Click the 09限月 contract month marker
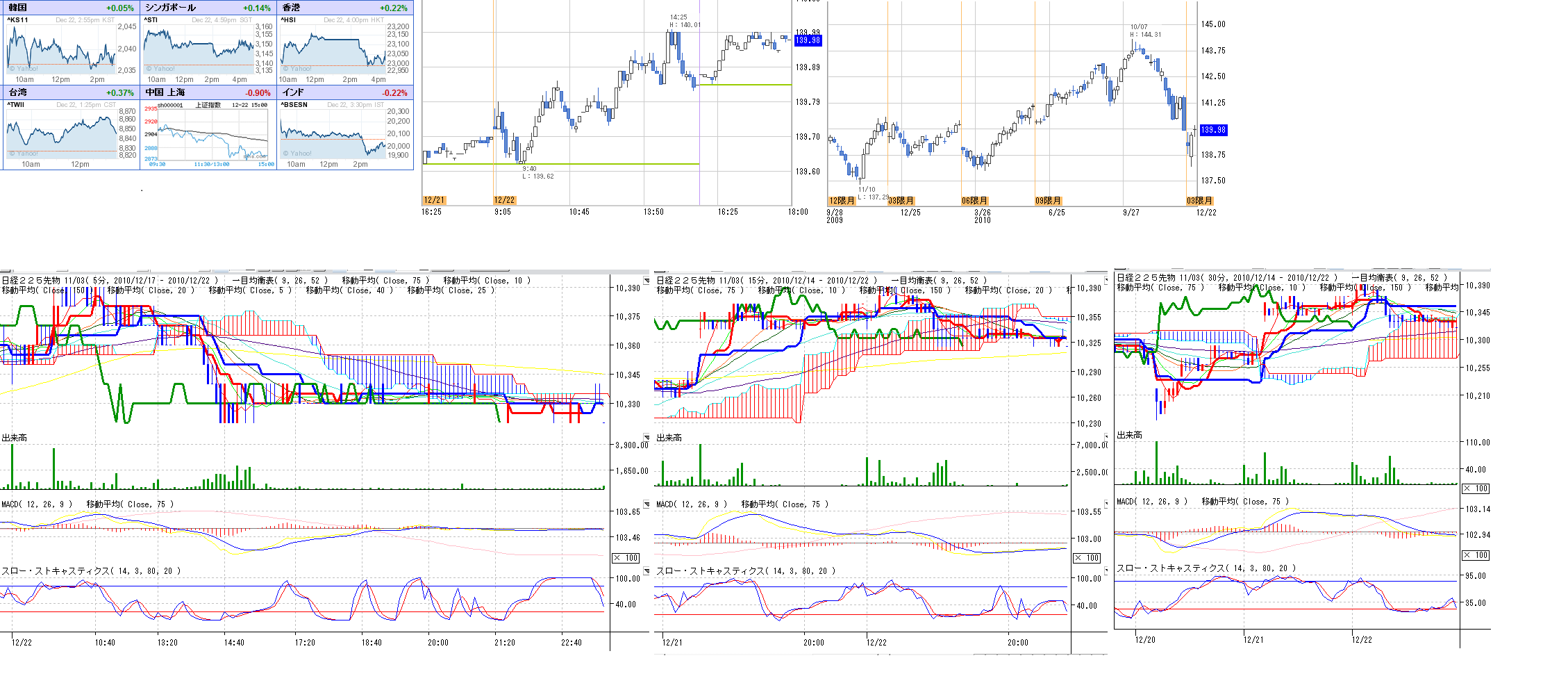 [x=1048, y=201]
